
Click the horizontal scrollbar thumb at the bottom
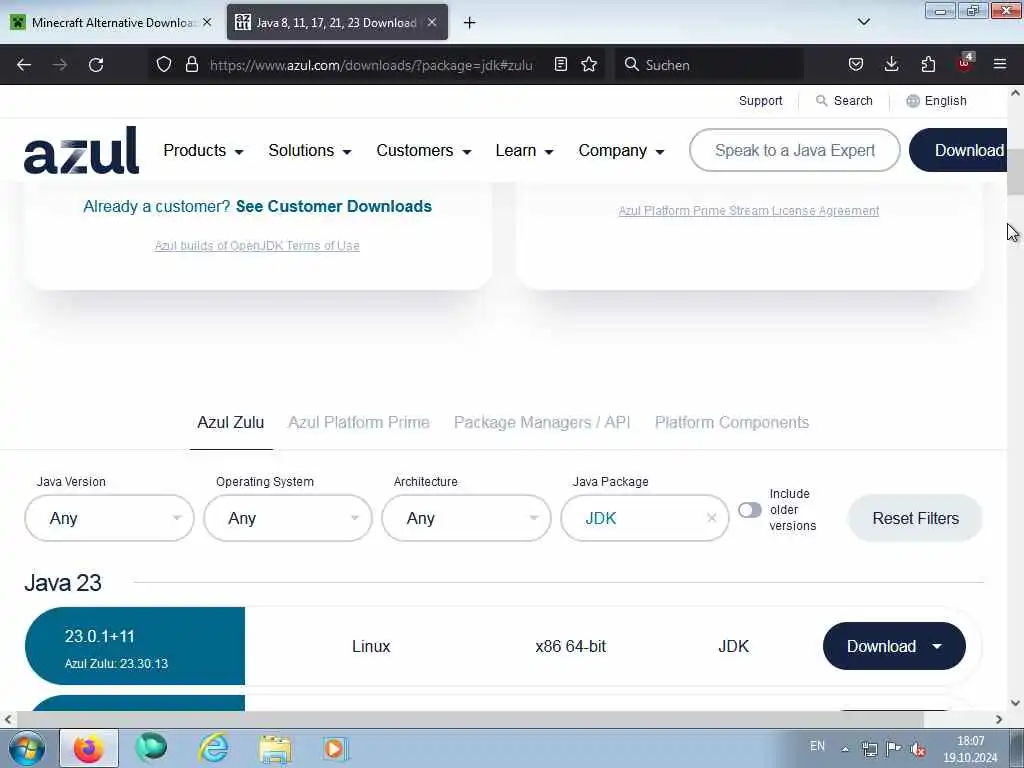click(x=470, y=719)
